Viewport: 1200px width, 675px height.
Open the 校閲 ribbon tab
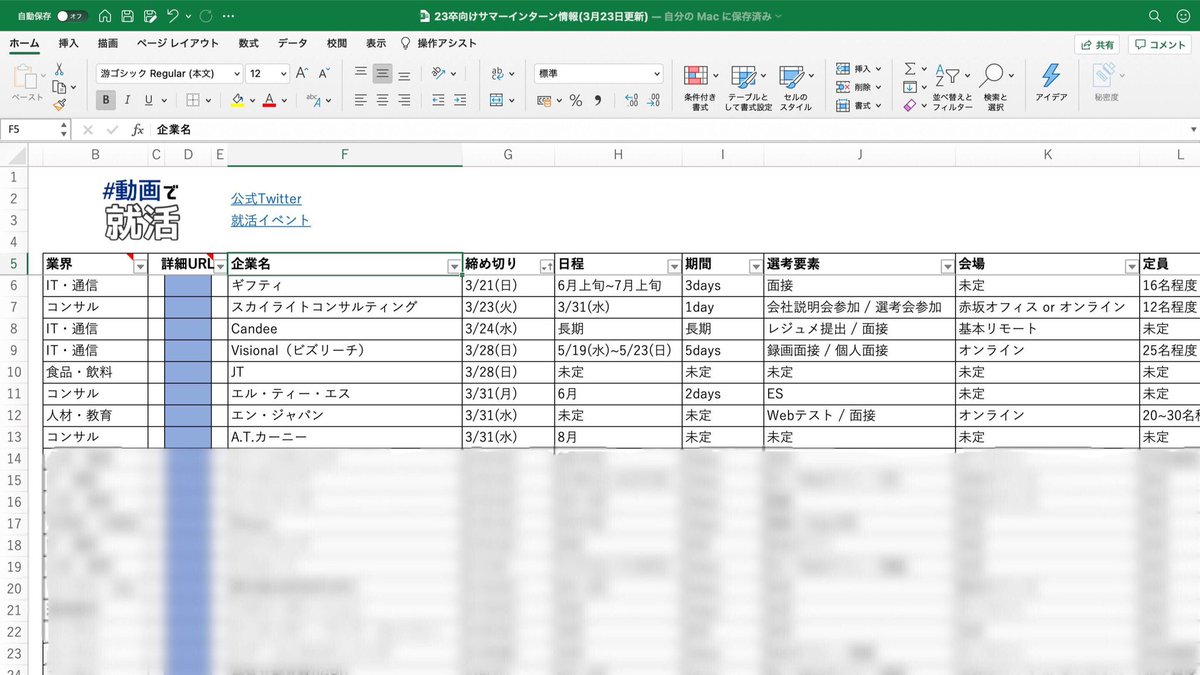[337, 44]
